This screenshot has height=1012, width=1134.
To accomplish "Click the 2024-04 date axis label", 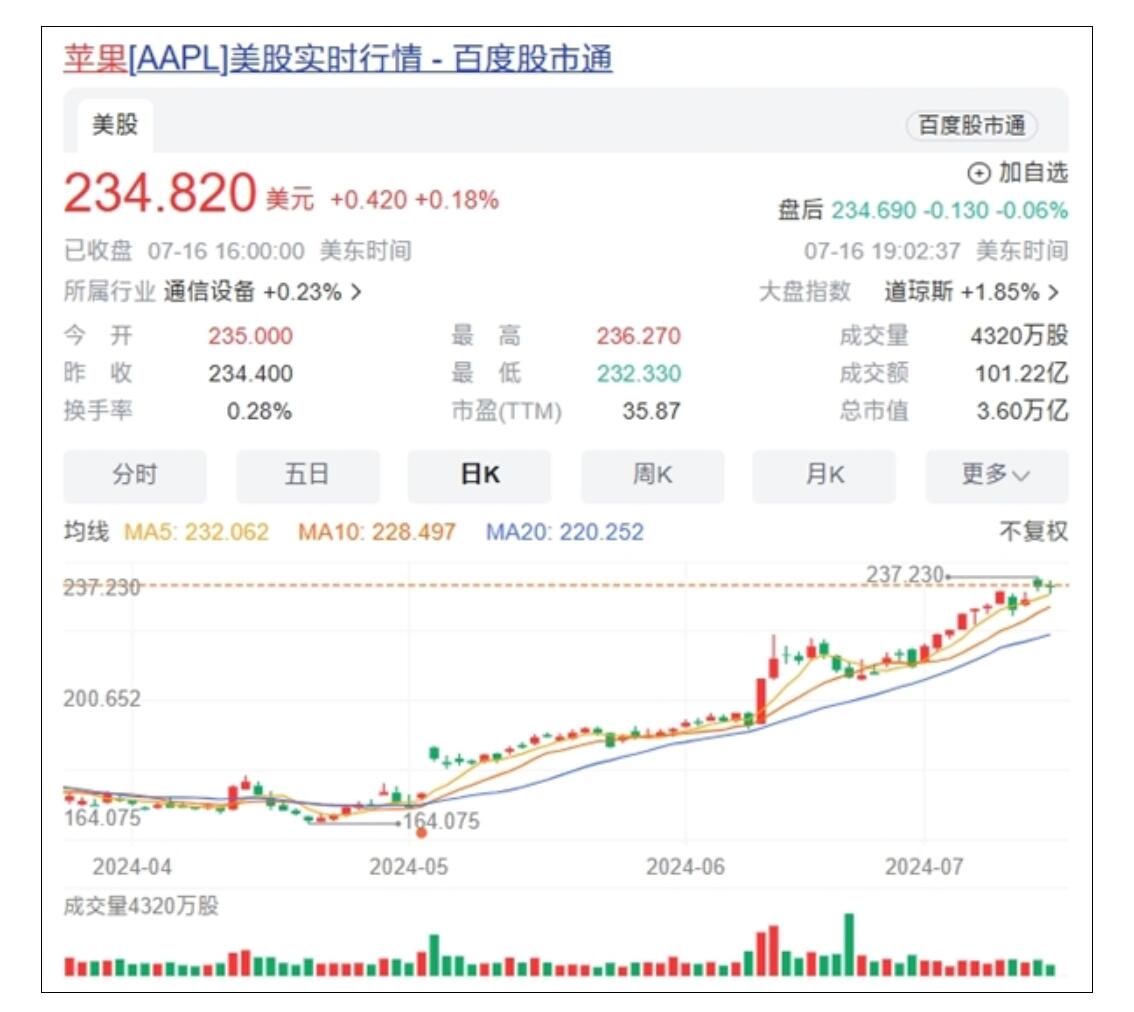I will 132,867.
